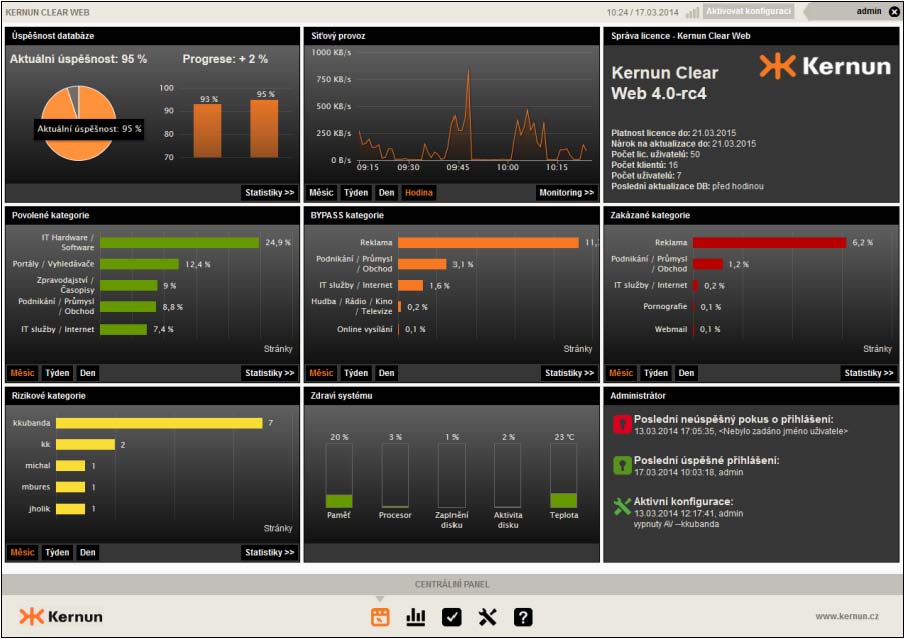
Task: Open the wrench and screwdriver tools icon
Action: coord(488,617)
